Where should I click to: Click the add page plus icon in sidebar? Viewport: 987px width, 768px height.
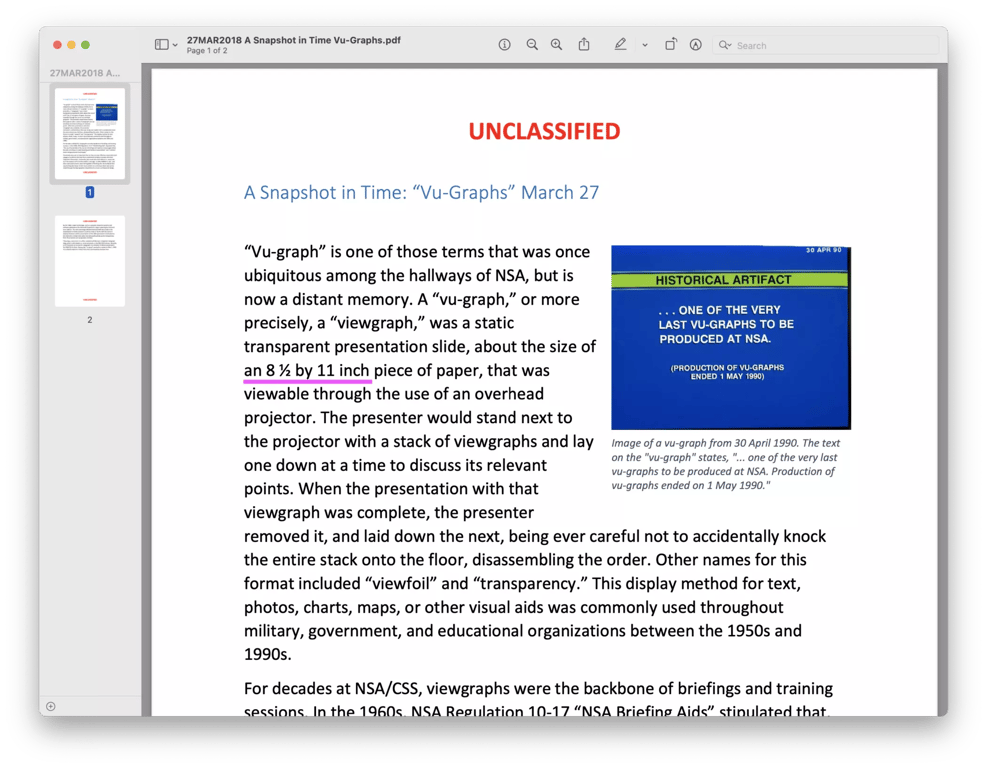click(x=51, y=706)
